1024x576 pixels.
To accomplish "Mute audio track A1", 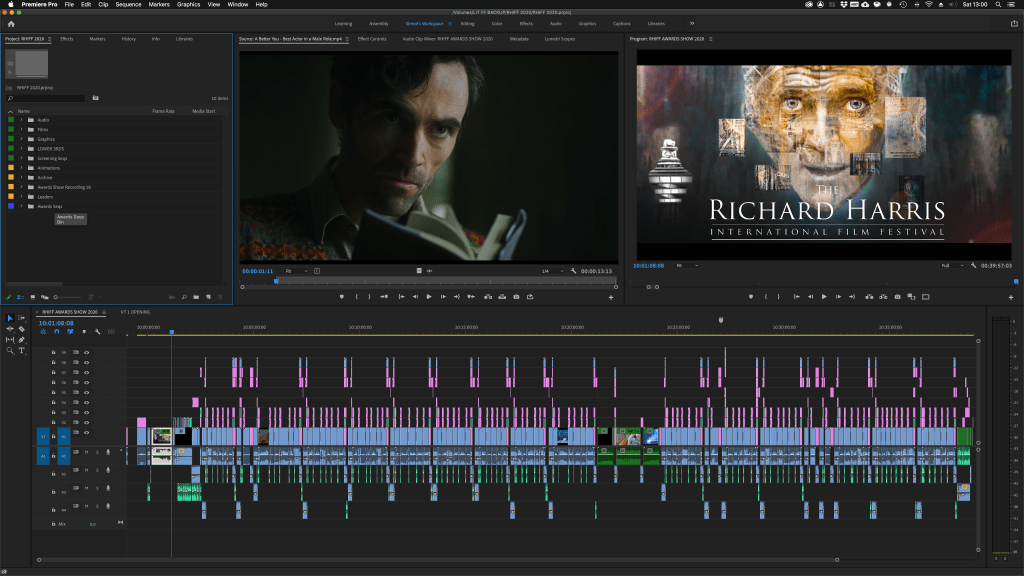I will click(x=86, y=453).
